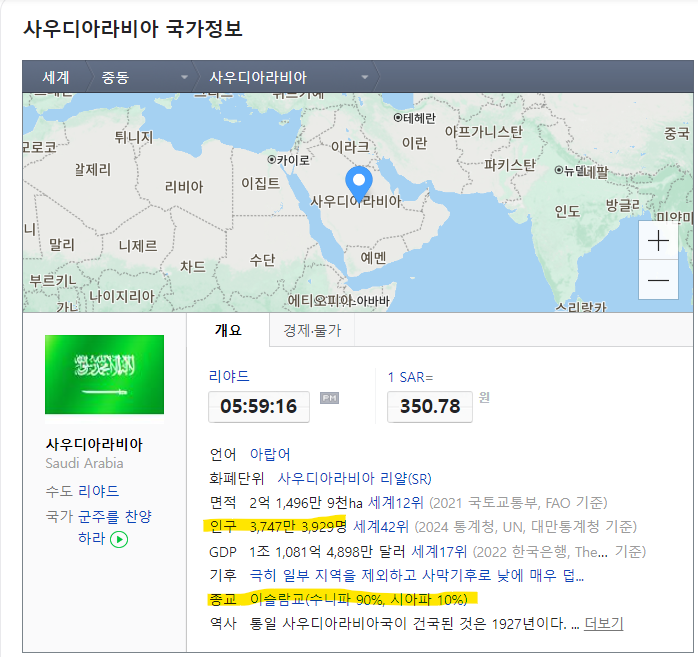Click the 사우디아라비아 국가정보 heading

tap(133, 29)
